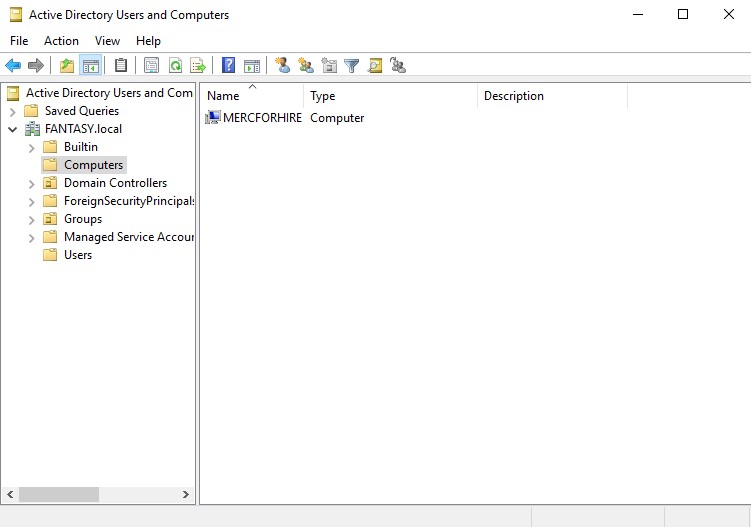Screen dimensions: 751x527
Task: Expand the Builtin tree node
Action: click(32, 147)
